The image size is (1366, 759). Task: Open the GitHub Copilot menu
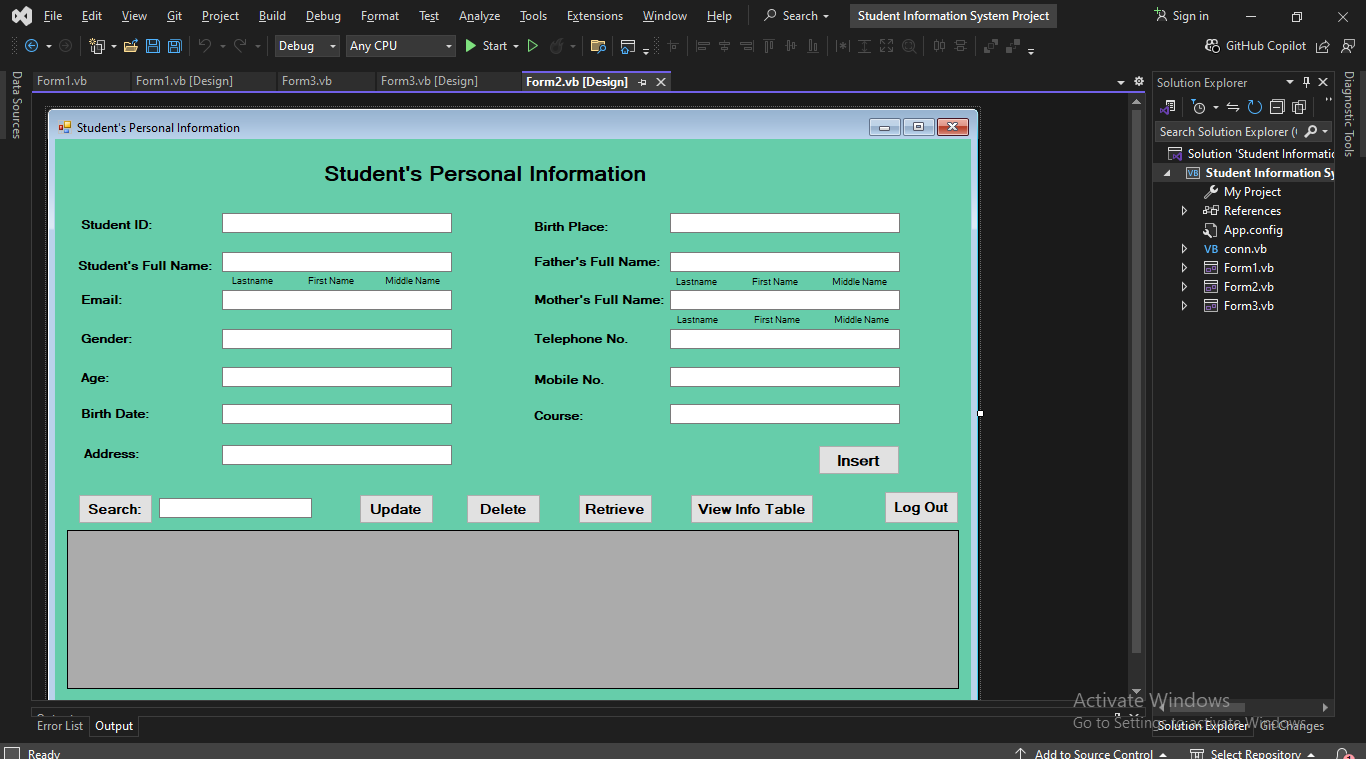(1255, 46)
